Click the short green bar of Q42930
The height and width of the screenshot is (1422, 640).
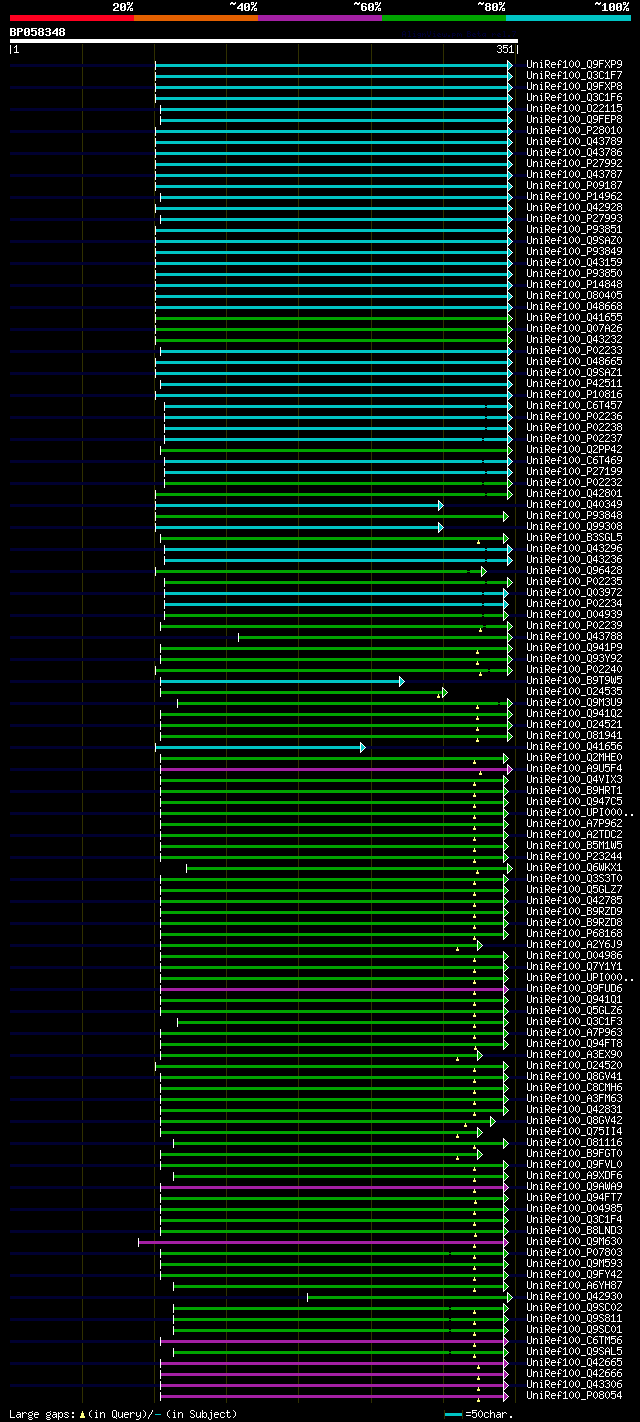(408, 1297)
